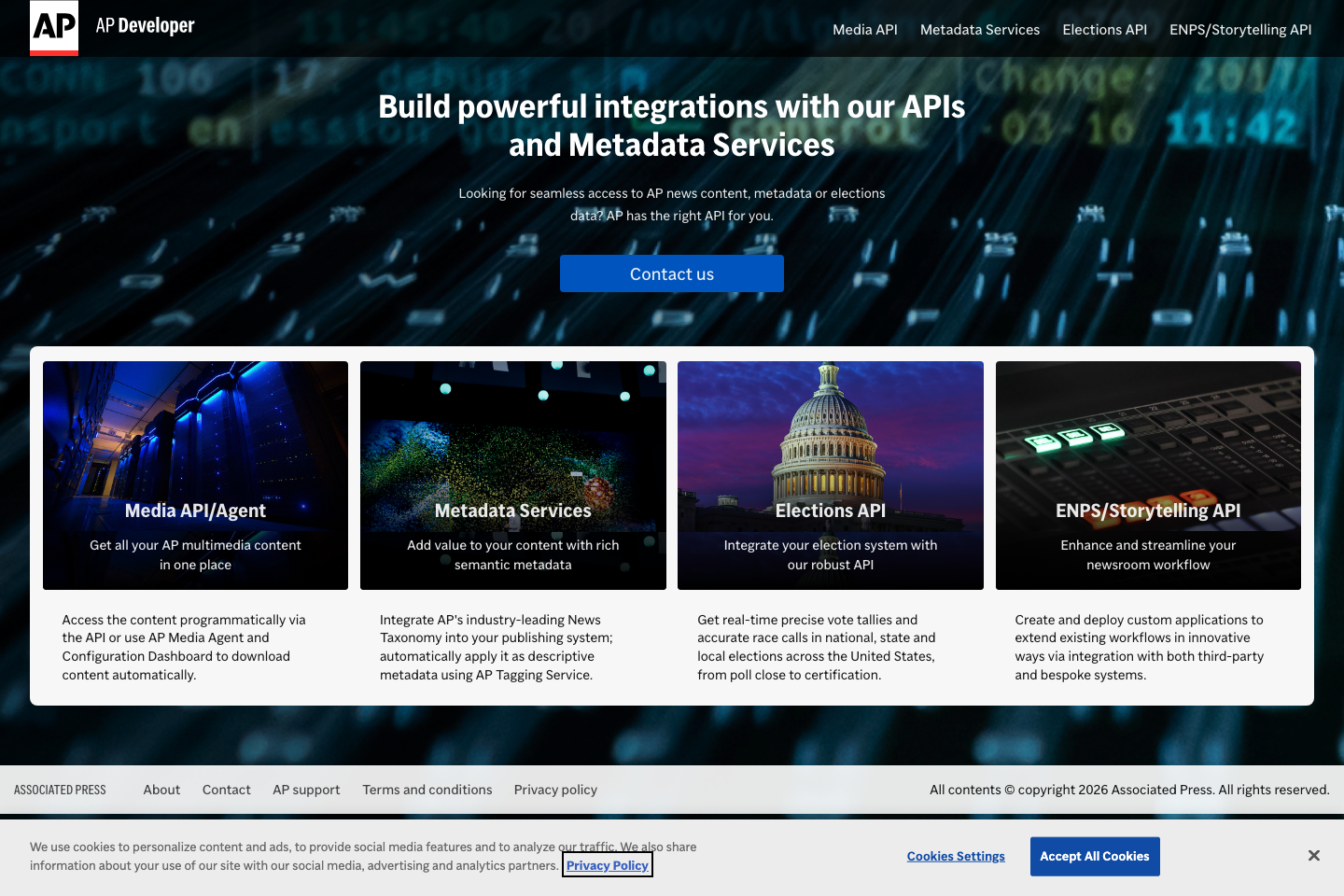Screen dimensions: 1344x896
Task: Open the Privacy Policy link in the banner
Action: pos(607,865)
